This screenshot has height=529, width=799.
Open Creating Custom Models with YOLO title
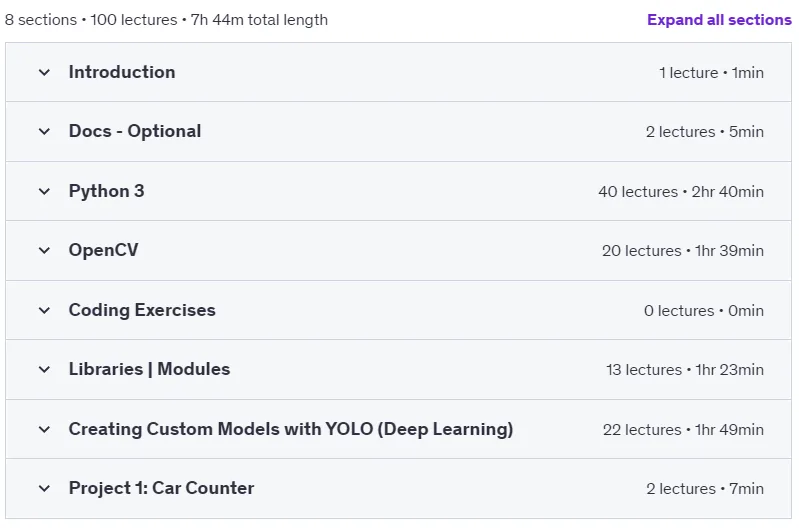click(291, 429)
